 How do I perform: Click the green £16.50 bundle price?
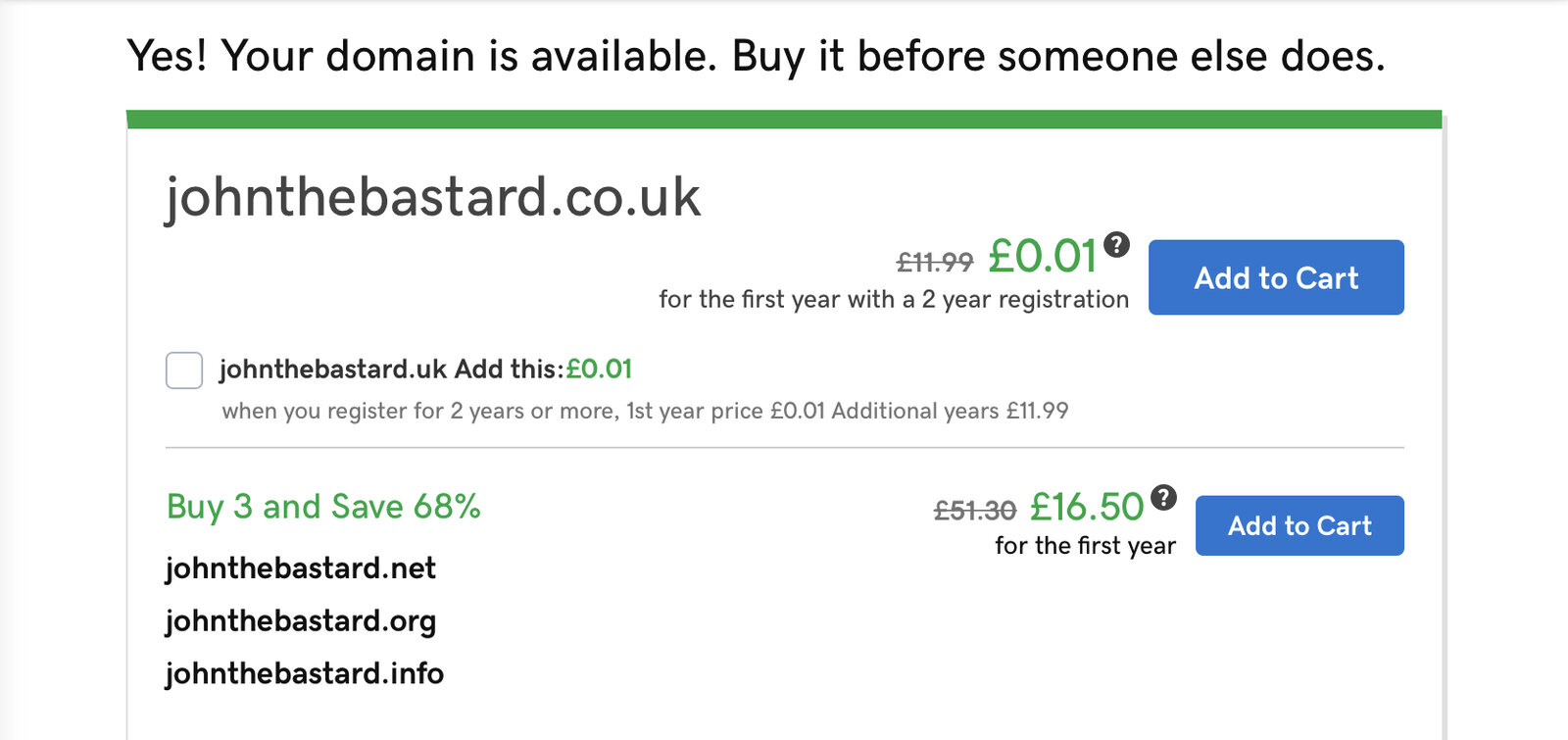tap(1087, 508)
